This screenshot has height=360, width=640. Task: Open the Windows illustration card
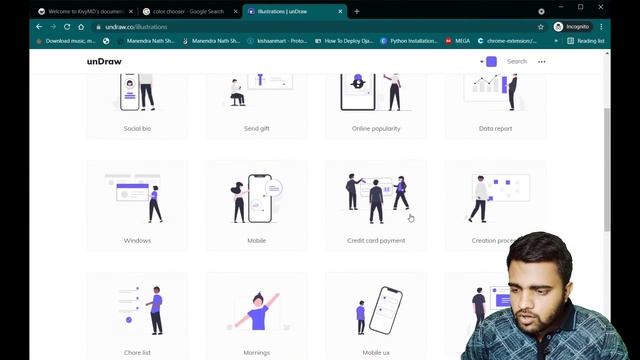coord(137,205)
